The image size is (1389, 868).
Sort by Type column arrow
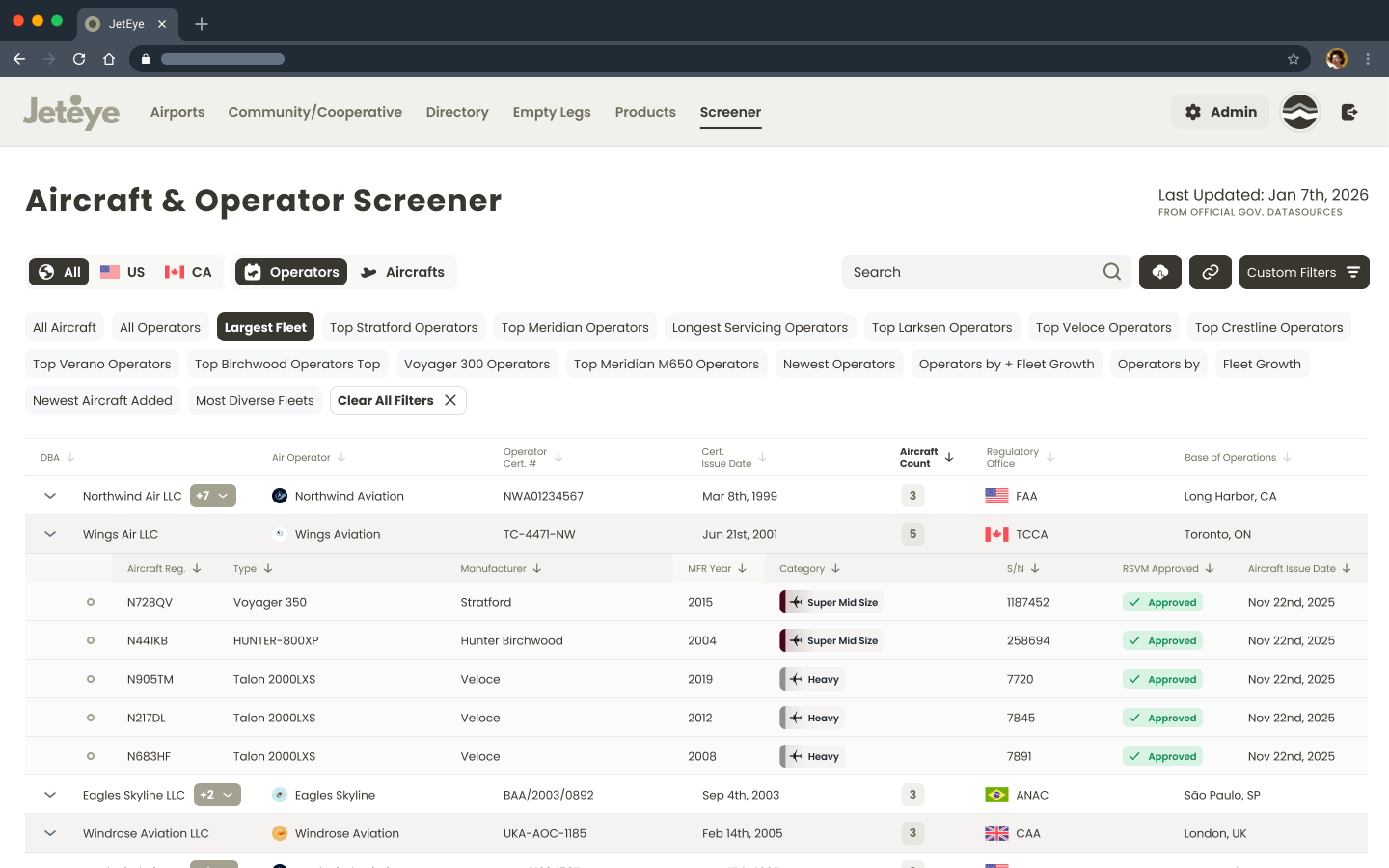point(268,568)
